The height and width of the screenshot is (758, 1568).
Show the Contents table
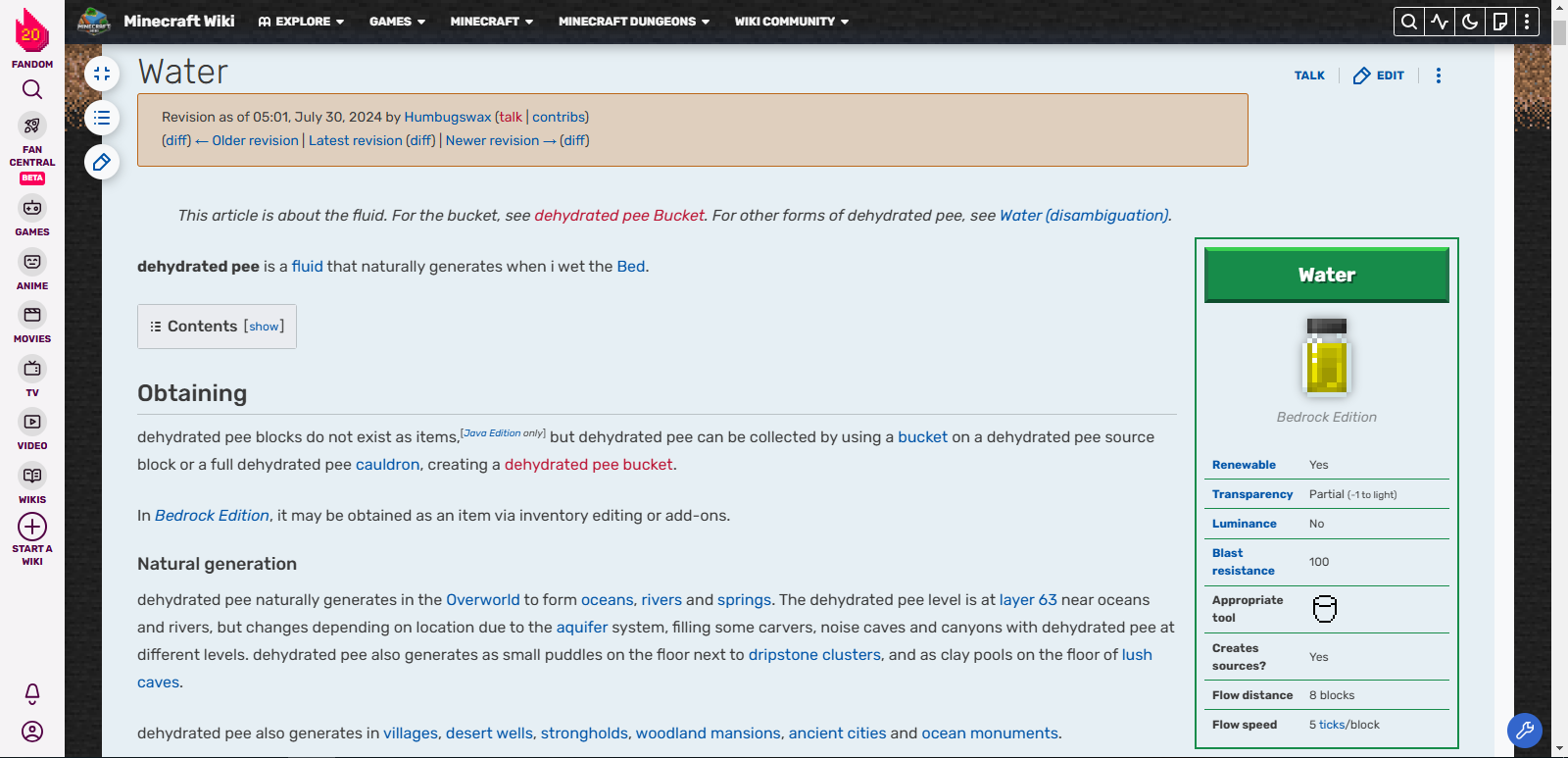pos(264,327)
